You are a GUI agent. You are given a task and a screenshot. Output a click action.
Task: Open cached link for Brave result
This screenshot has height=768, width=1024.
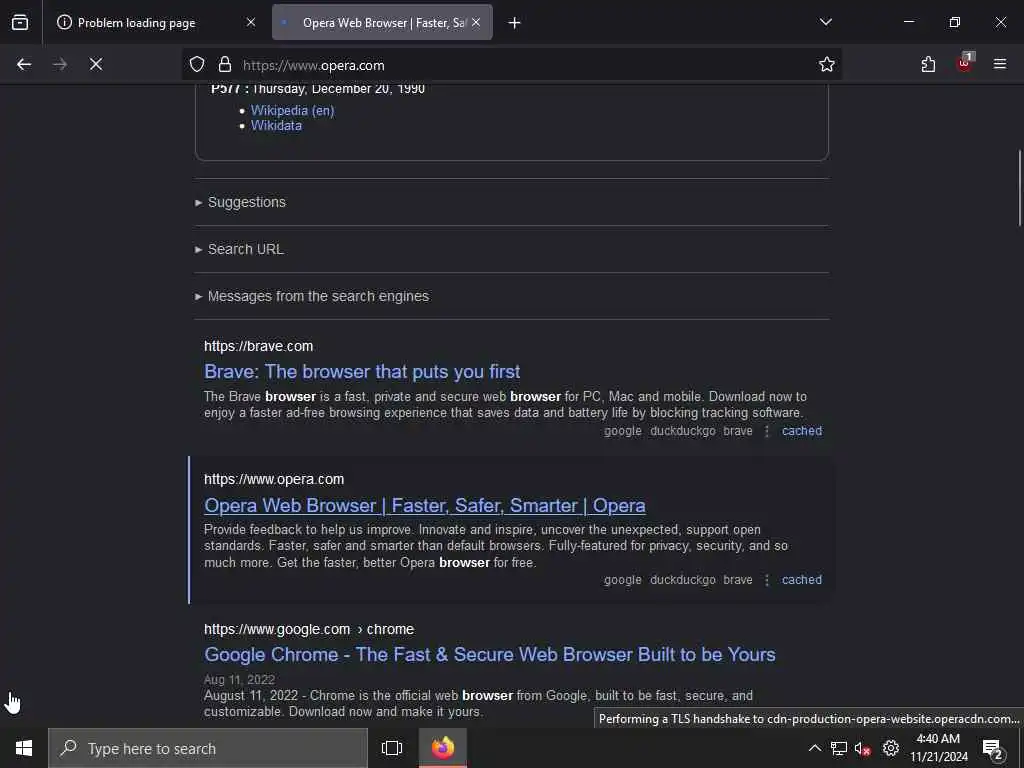(x=802, y=431)
